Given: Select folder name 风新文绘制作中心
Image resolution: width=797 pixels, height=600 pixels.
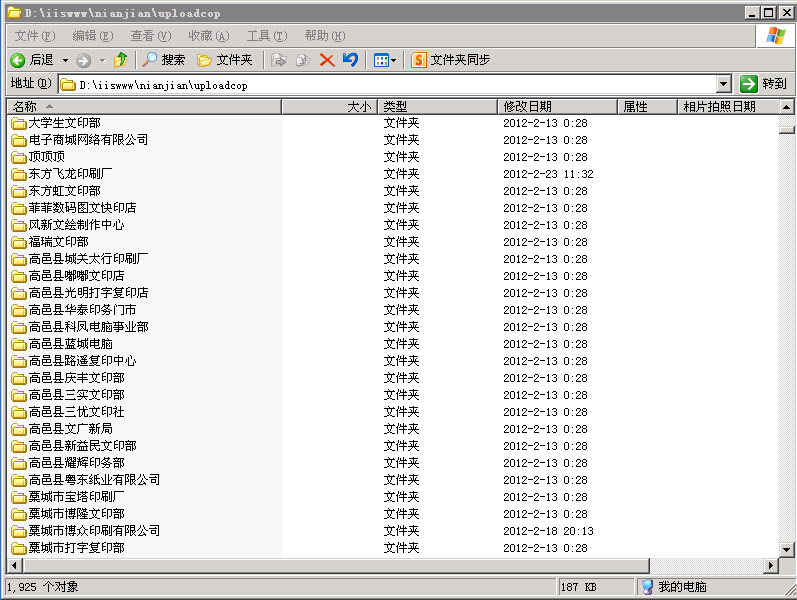Looking at the screenshot, I should (x=76, y=225).
